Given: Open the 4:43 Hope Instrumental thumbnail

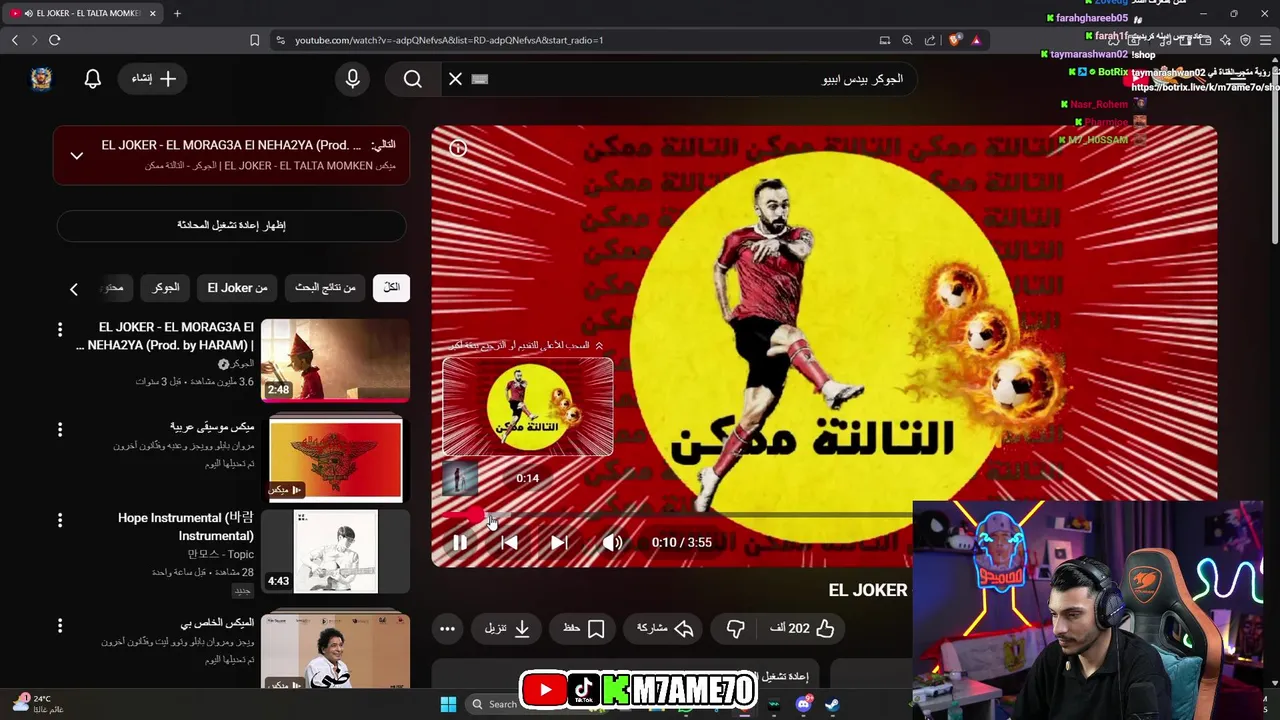Looking at the screenshot, I should pos(335,551).
